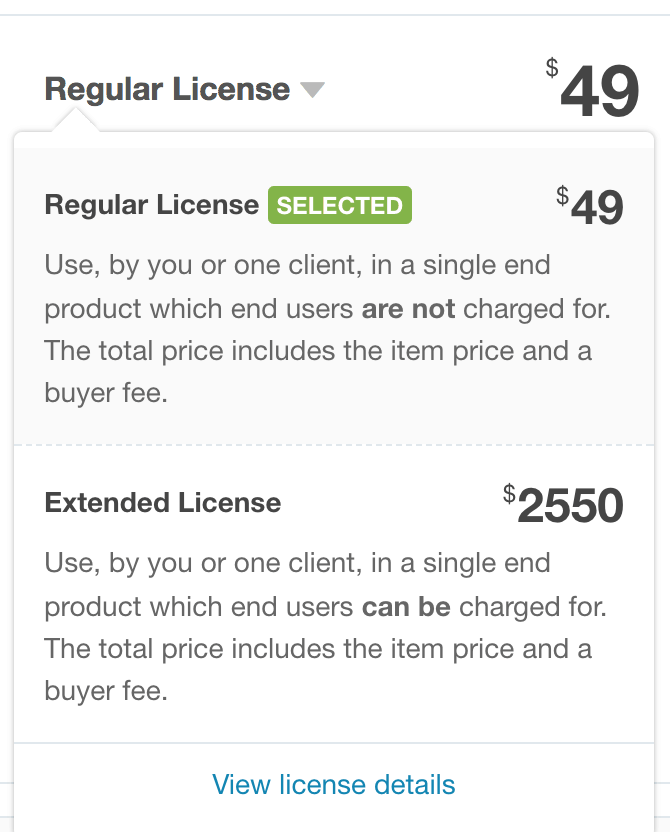This screenshot has height=832, width=670.
Task: Select the Regular License option title
Action: pos(151,205)
